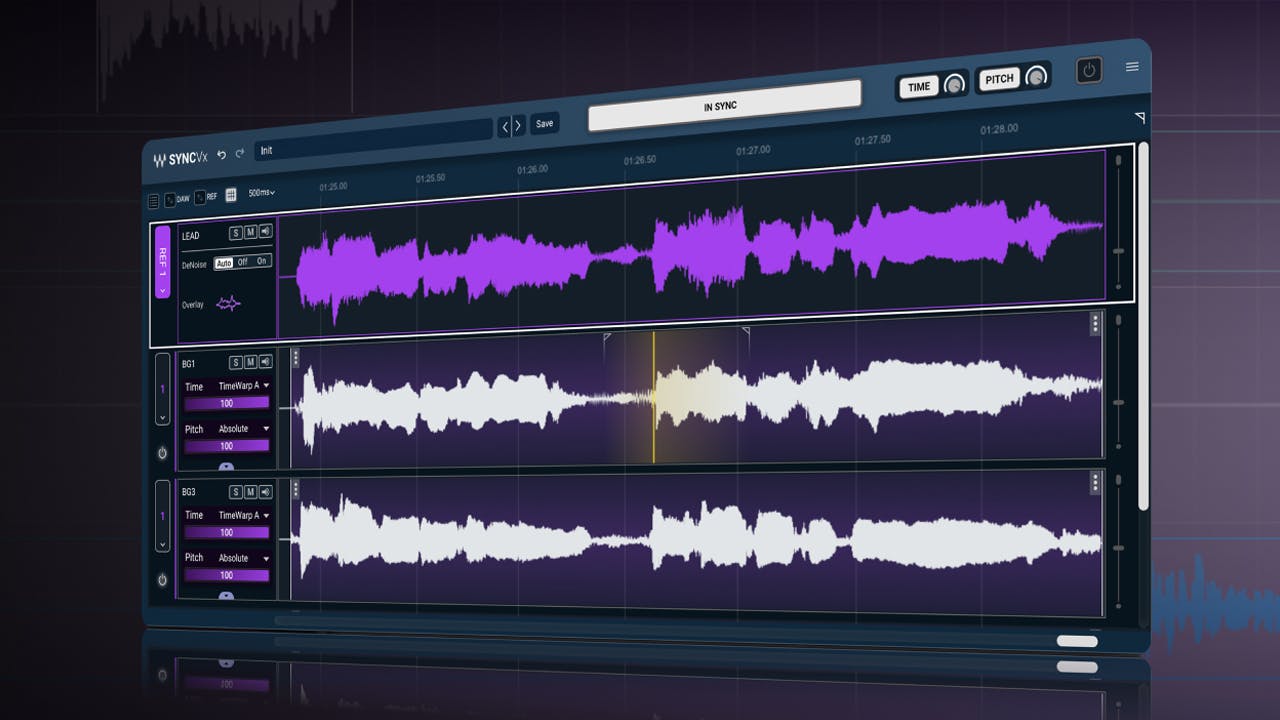
Task: Mute the LEAD track speaker icon
Action: (265, 231)
